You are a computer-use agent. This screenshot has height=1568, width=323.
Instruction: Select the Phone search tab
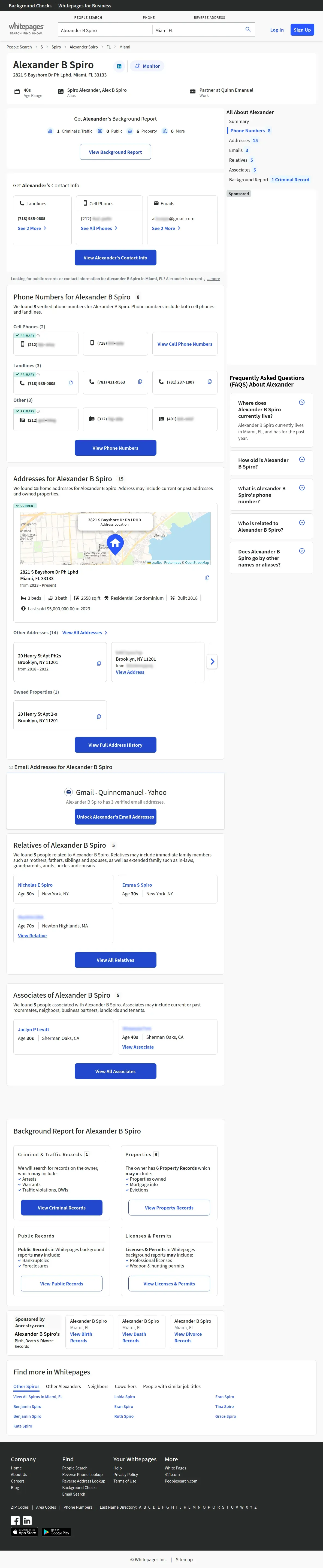149,18
